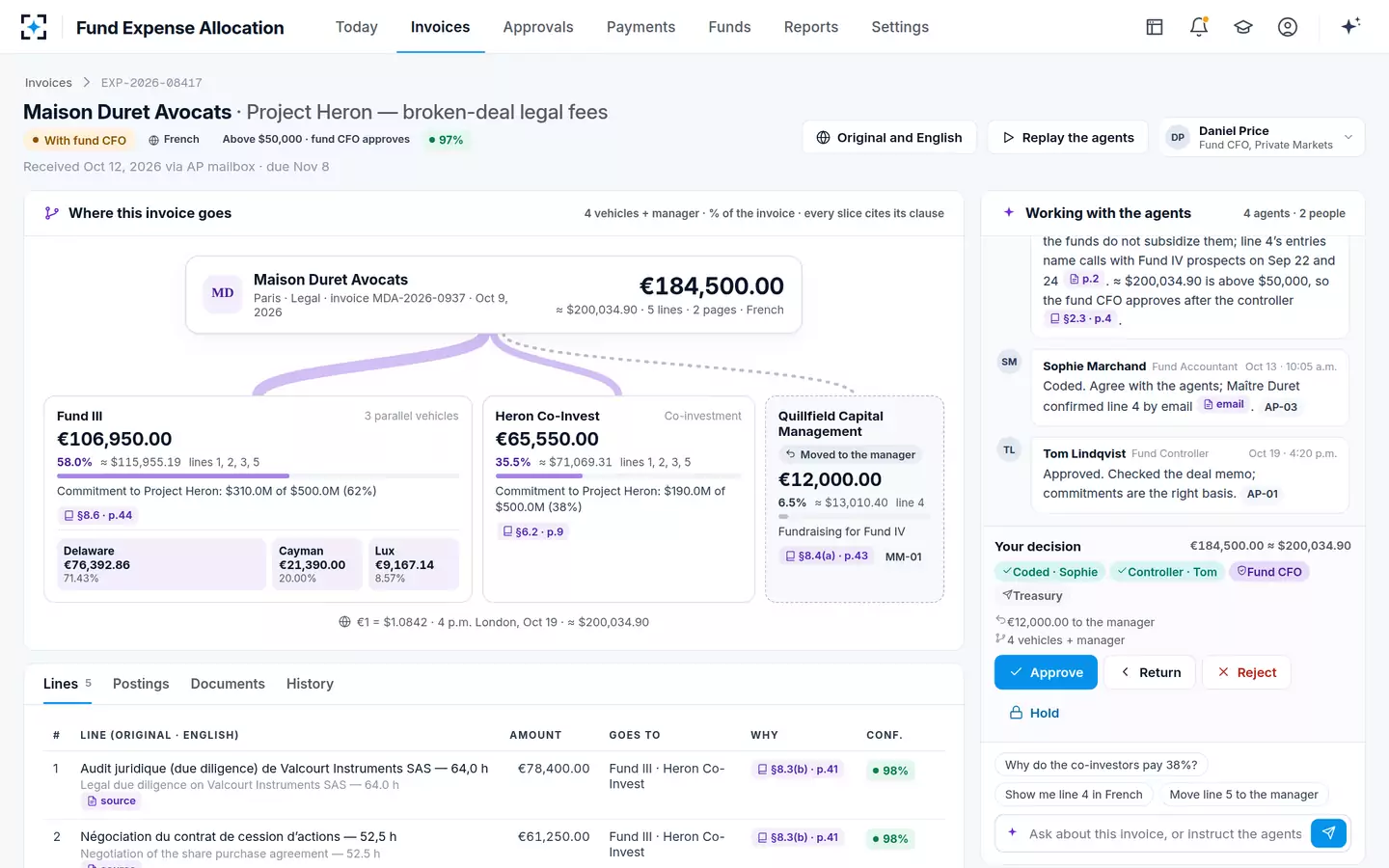The image size is (1389, 868).
Task: Send the message with paper plane icon
Action: 1328,833
